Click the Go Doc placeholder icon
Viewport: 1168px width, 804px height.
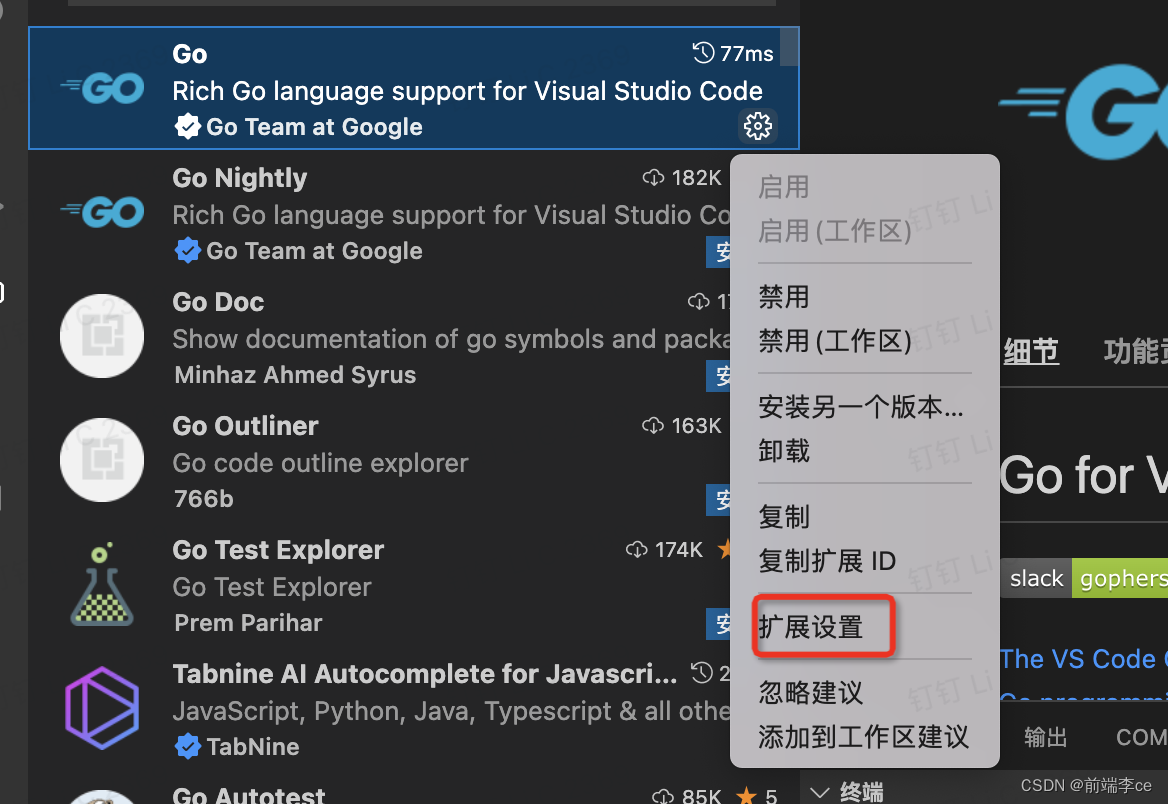click(x=102, y=336)
